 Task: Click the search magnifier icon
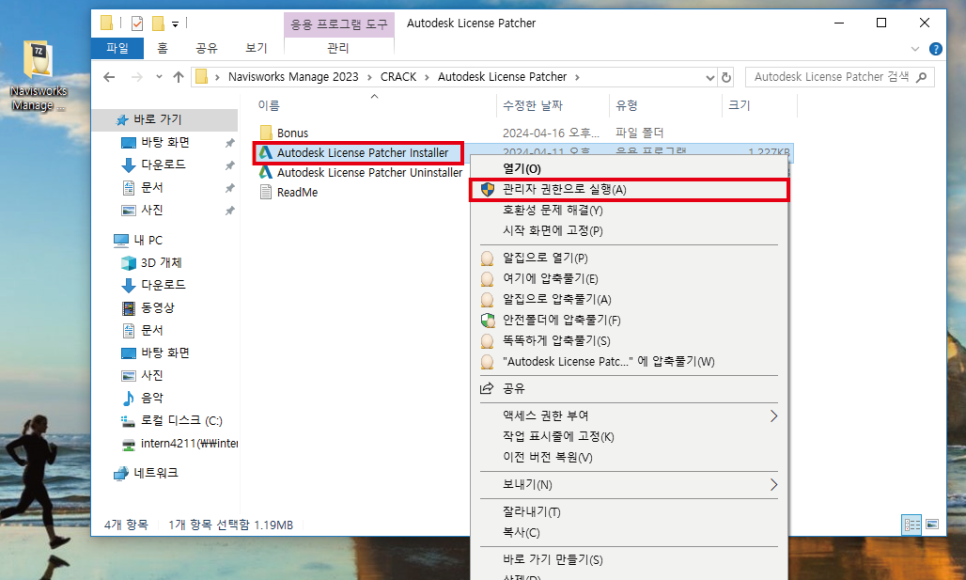point(922,77)
